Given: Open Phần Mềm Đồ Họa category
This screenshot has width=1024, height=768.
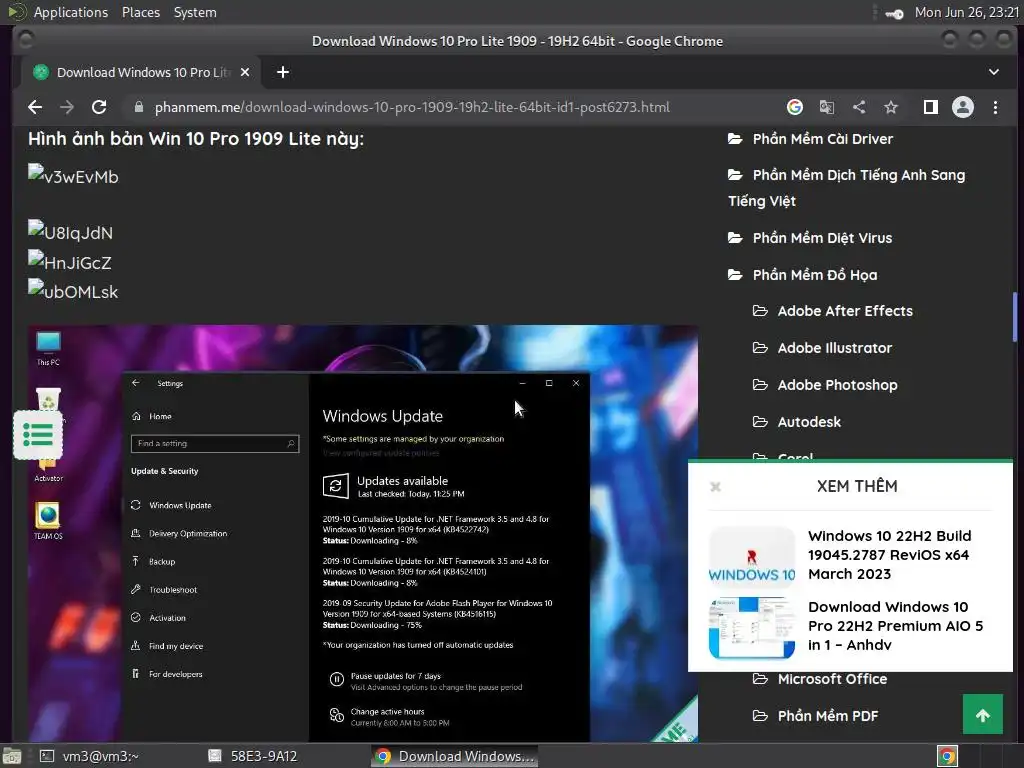Looking at the screenshot, I should 815,275.
